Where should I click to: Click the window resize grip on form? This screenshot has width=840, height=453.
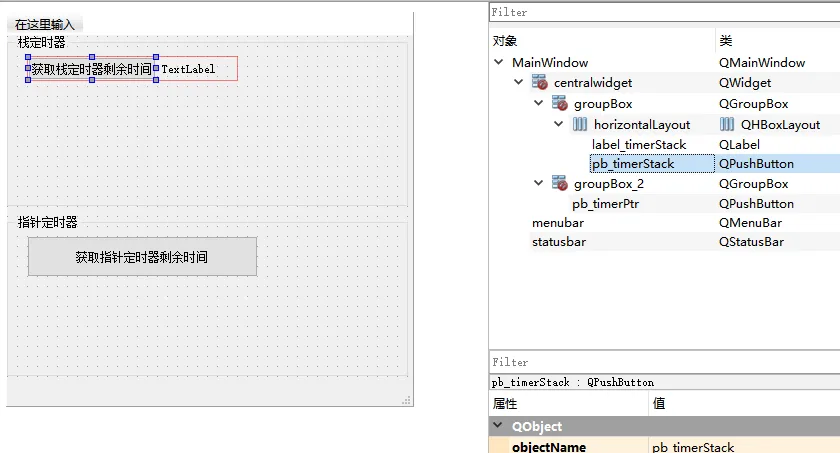pos(407,400)
